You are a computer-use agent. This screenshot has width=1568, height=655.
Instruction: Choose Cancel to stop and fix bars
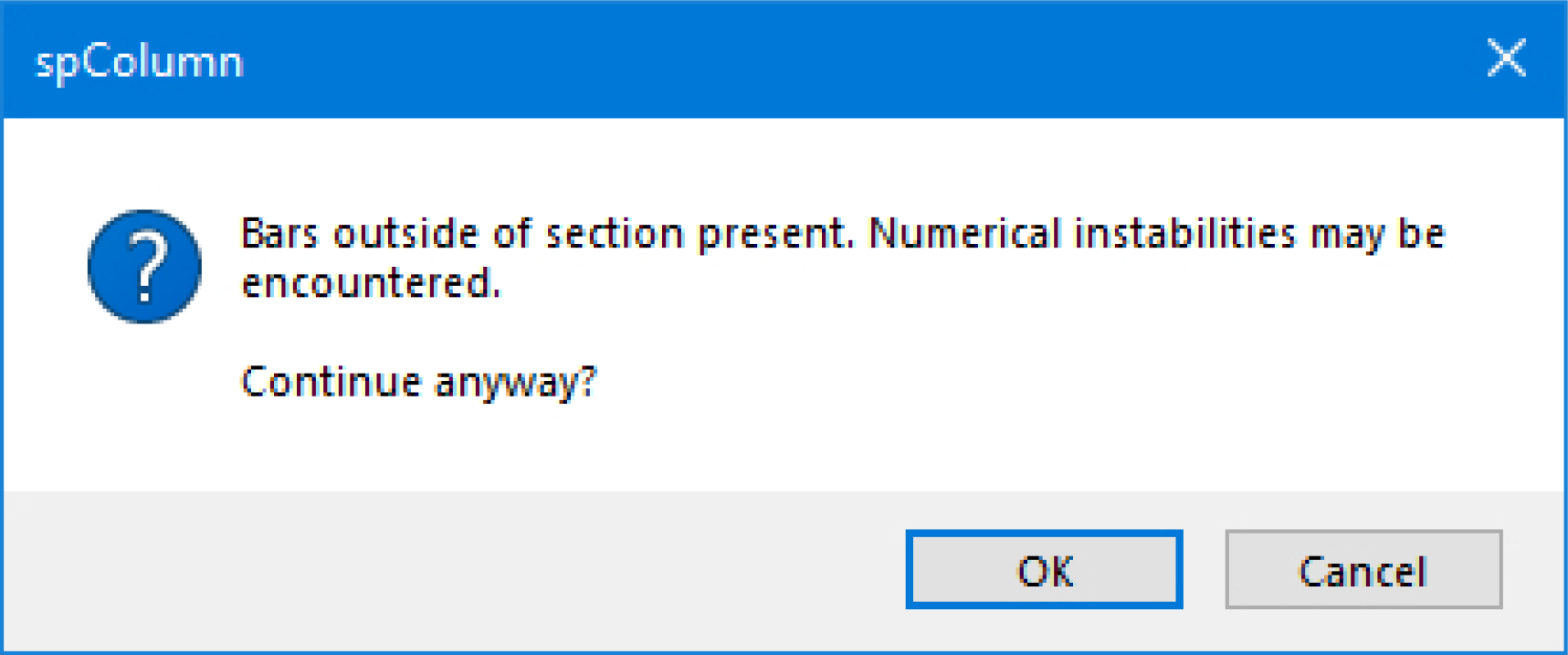(x=1363, y=570)
